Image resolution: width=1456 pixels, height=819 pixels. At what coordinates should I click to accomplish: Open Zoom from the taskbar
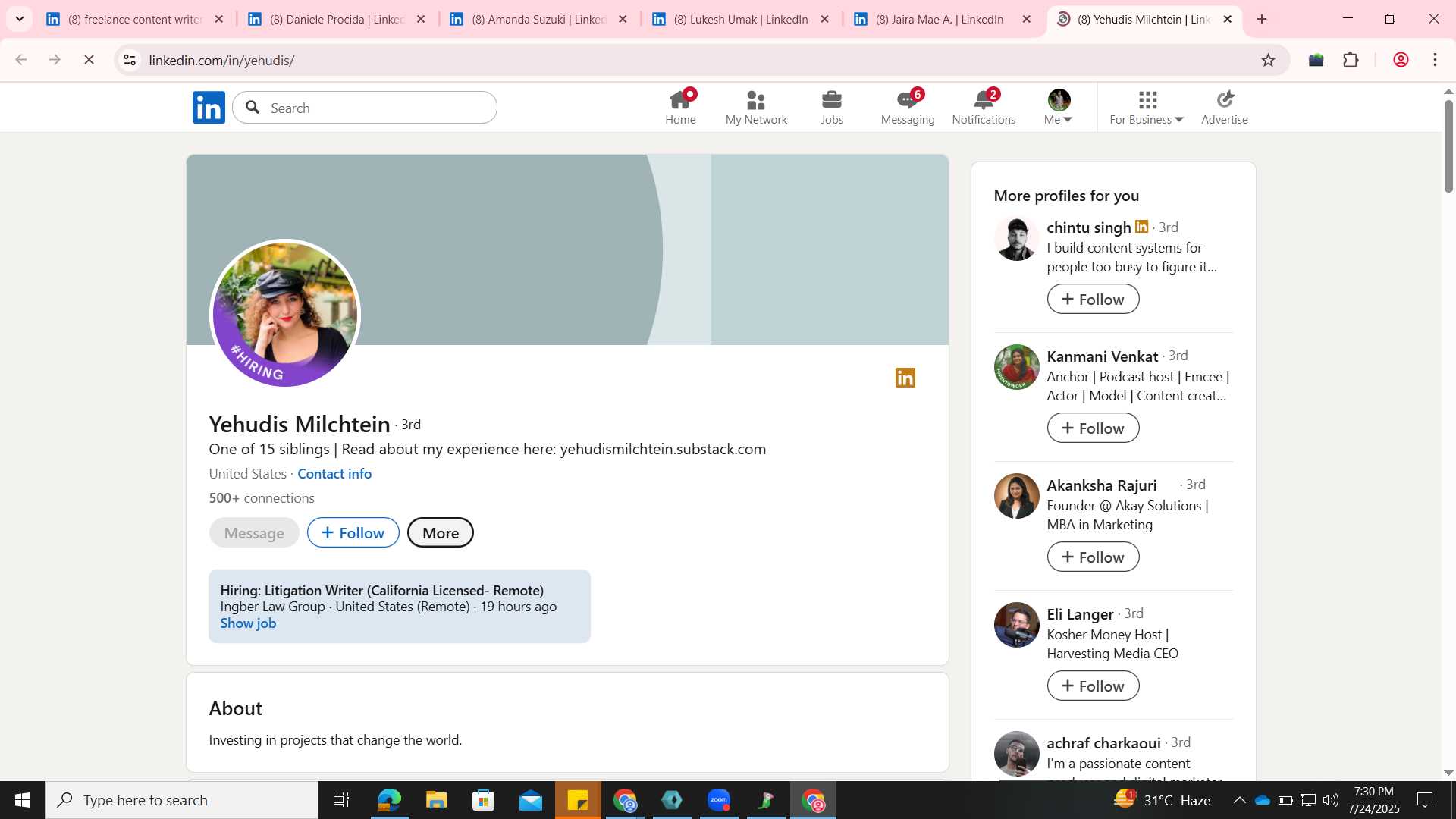click(x=719, y=800)
